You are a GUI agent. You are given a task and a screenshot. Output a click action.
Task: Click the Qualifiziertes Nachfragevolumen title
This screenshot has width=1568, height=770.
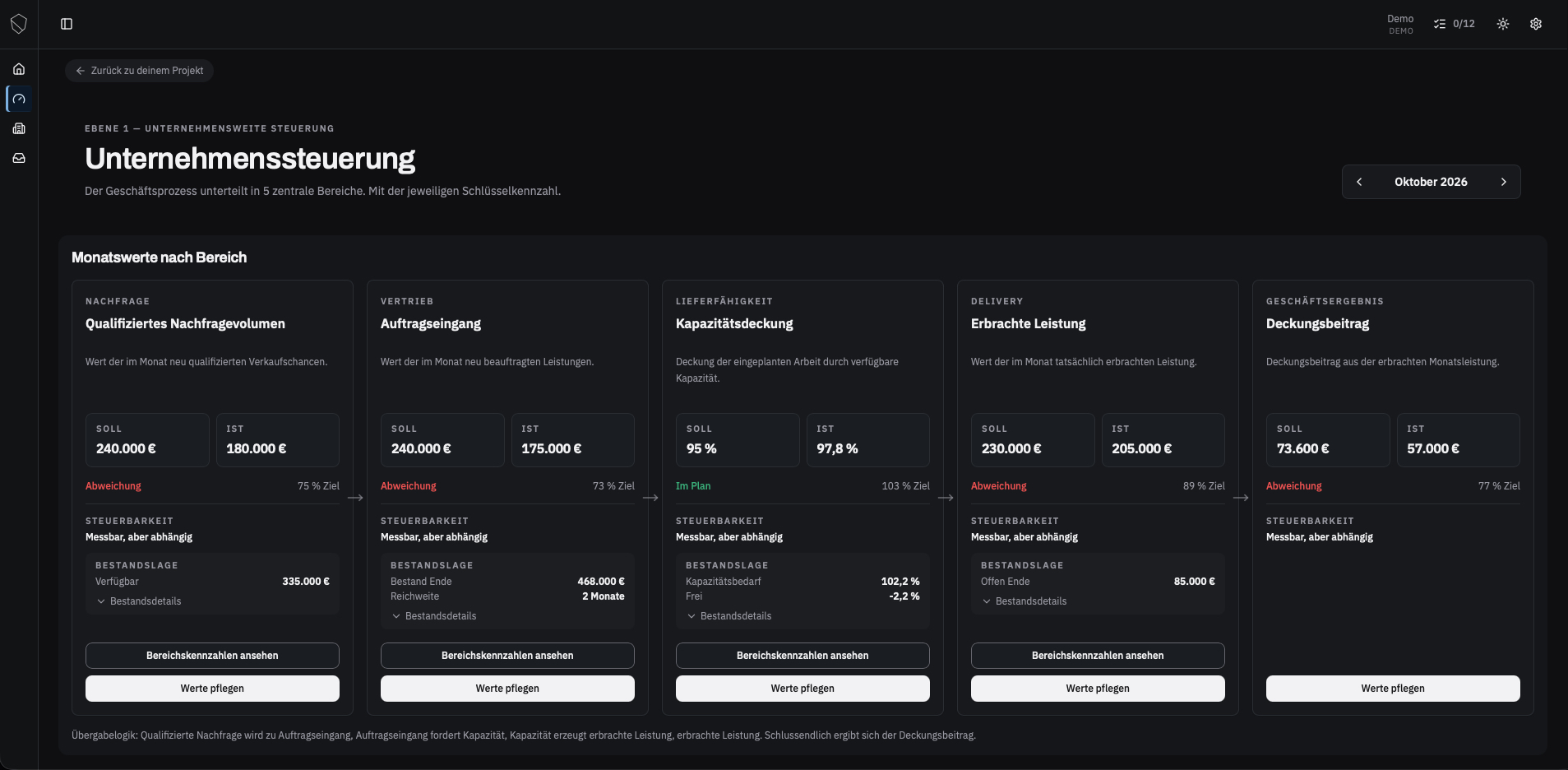coord(185,324)
